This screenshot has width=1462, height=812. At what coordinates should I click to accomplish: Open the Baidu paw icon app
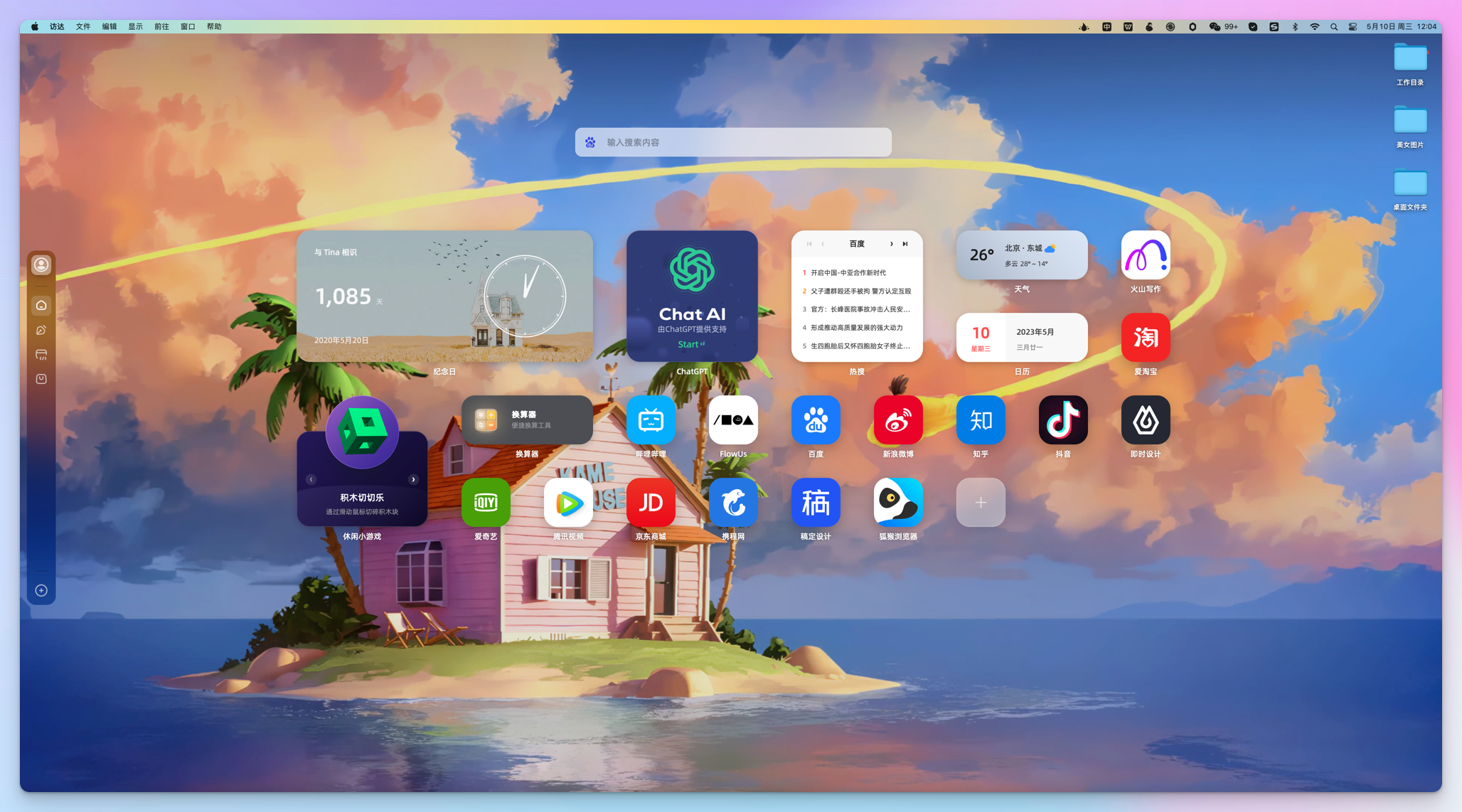[x=816, y=420]
